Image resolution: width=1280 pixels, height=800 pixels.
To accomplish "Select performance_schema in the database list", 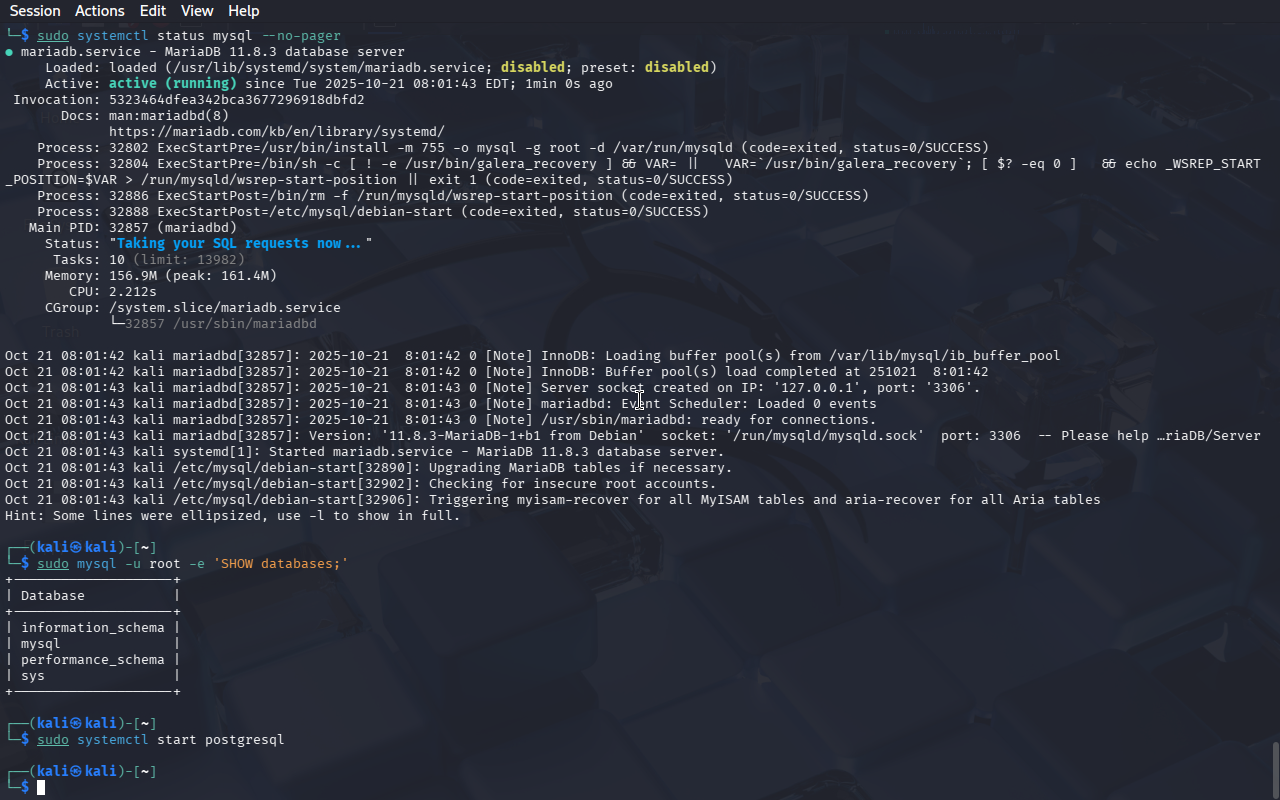I will (92, 660).
